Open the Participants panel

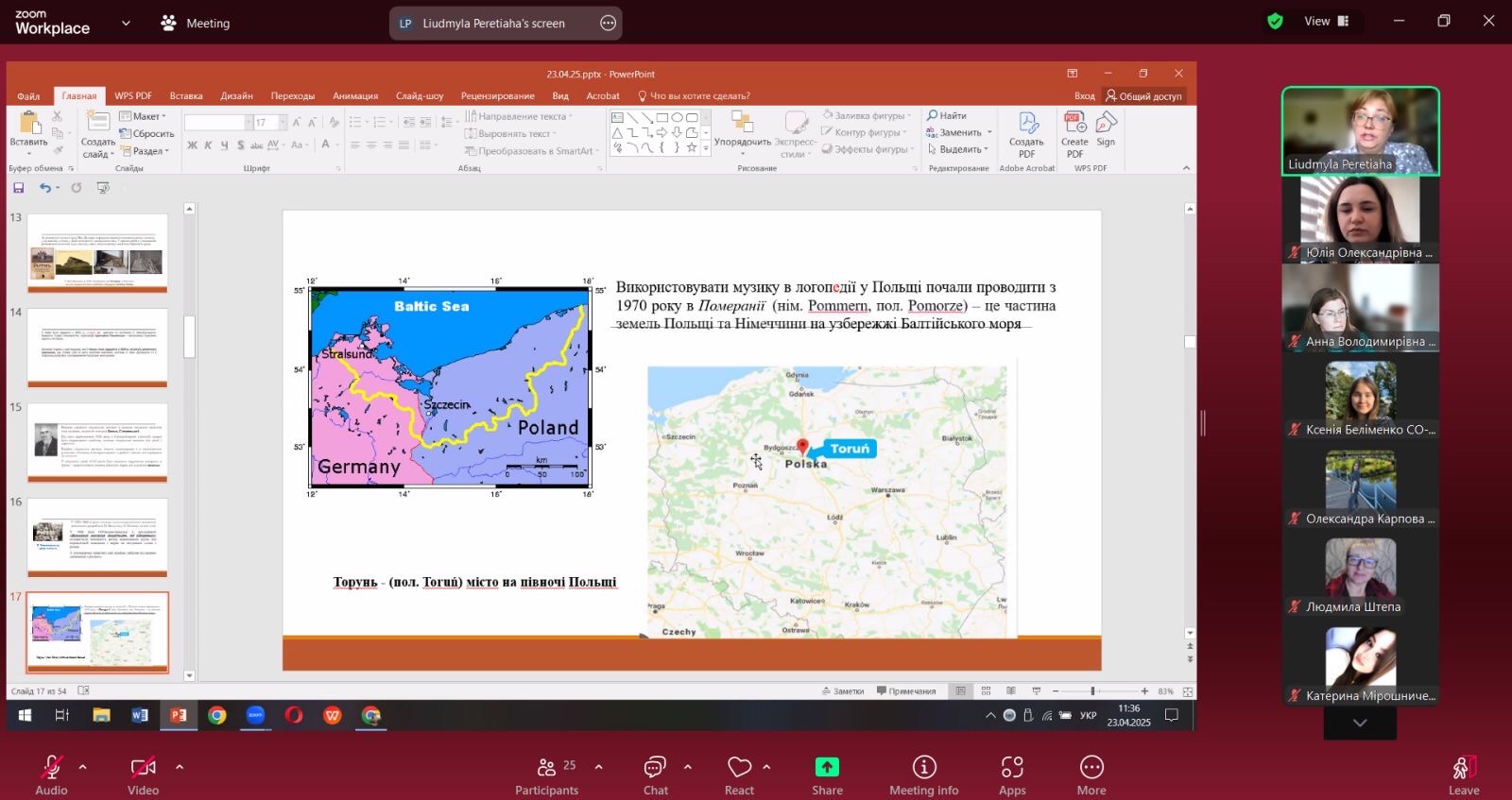point(546,768)
